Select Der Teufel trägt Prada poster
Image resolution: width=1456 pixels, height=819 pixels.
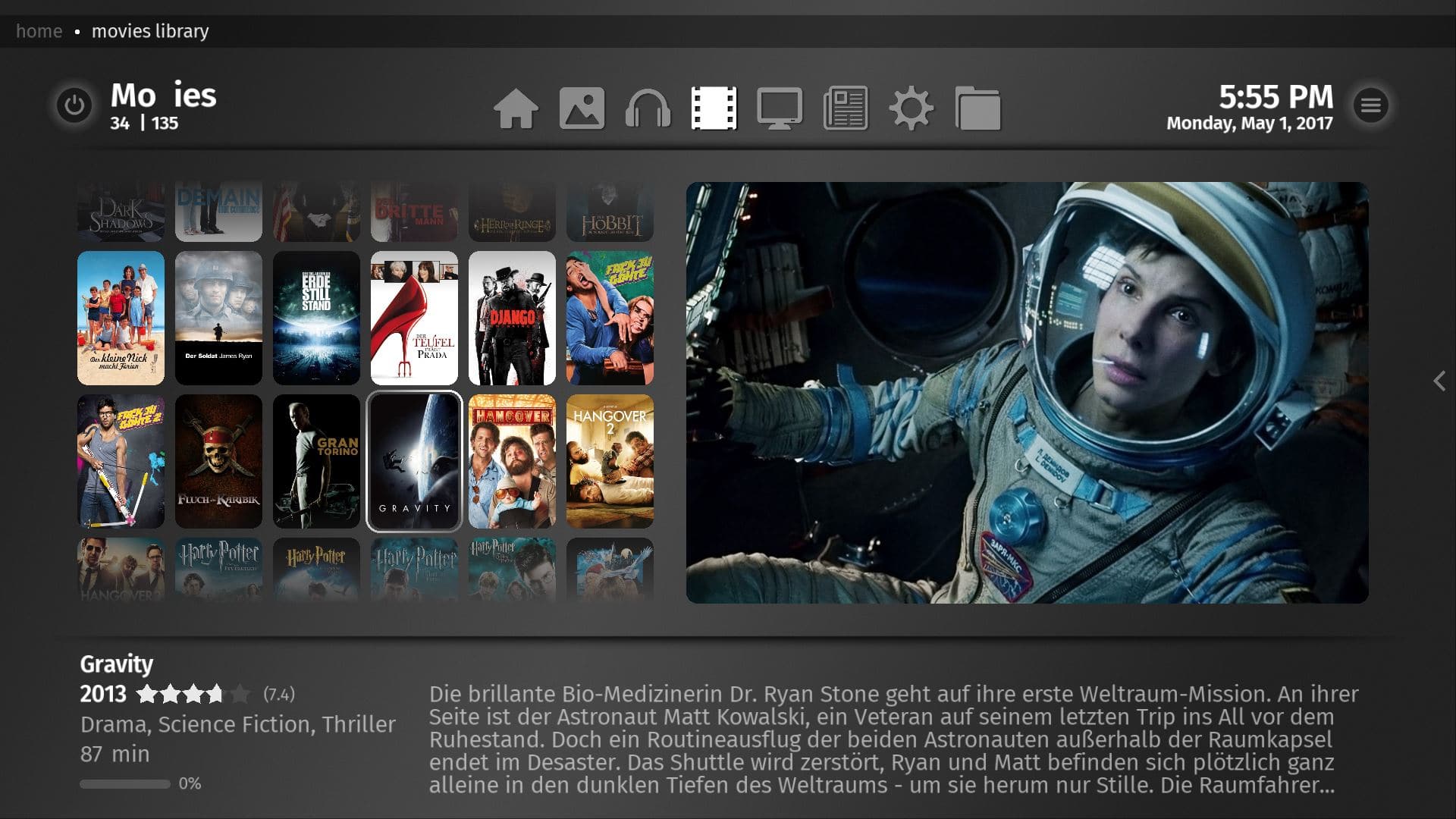point(414,318)
